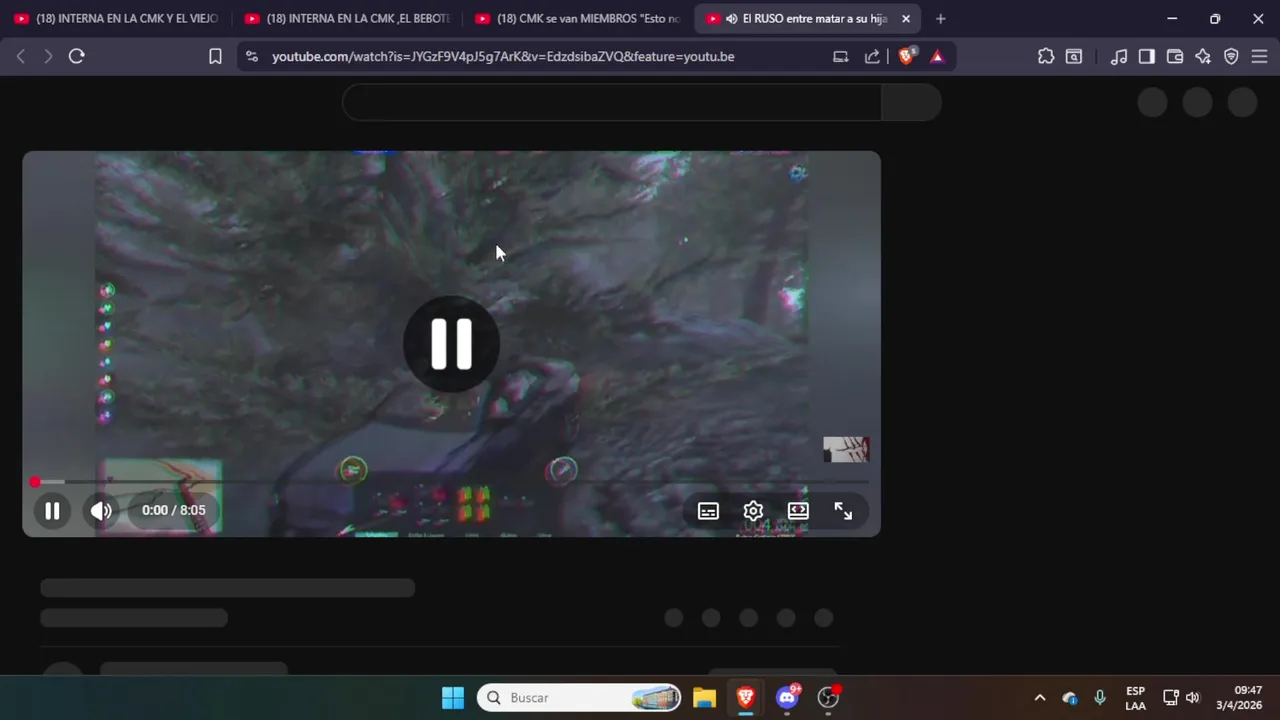Open the Windows Start menu
Screen dimensions: 1280x720
(x=453, y=697)
